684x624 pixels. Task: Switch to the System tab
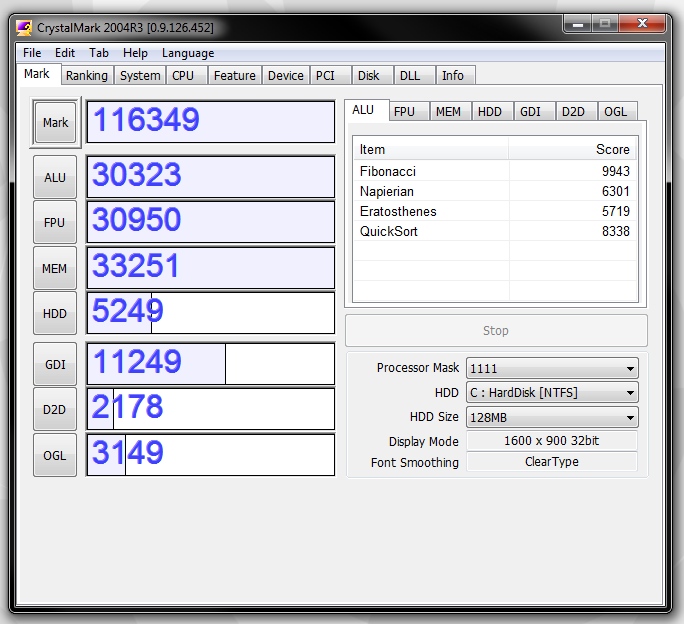(x=140, y=75)
